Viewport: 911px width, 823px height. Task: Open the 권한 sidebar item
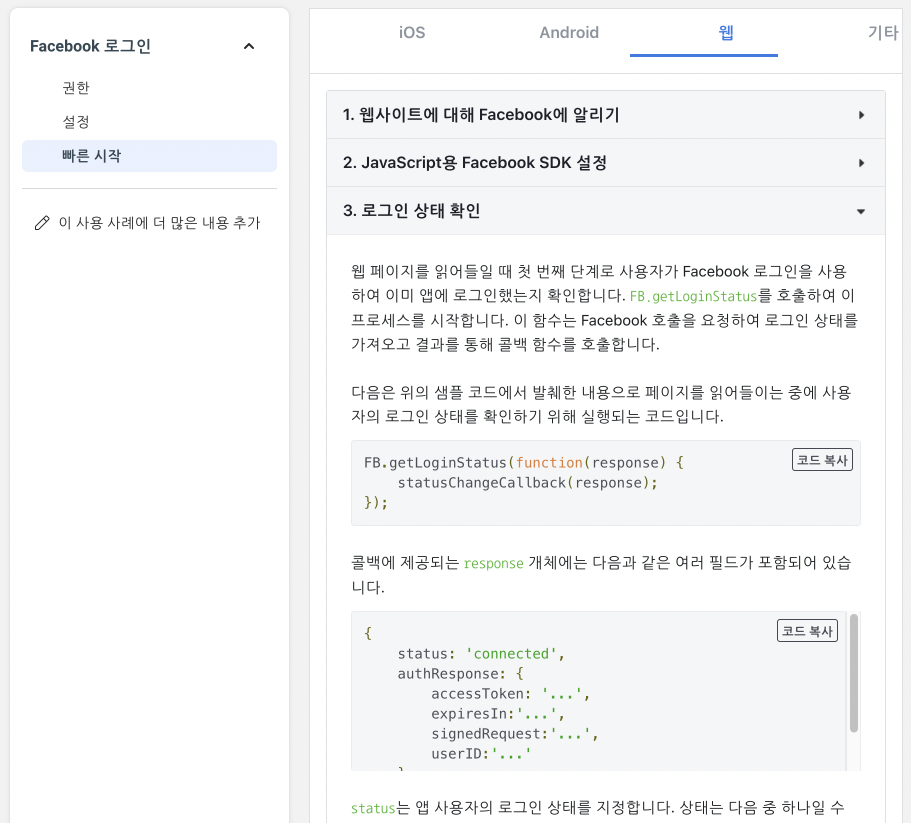click(x=76, y=88)
